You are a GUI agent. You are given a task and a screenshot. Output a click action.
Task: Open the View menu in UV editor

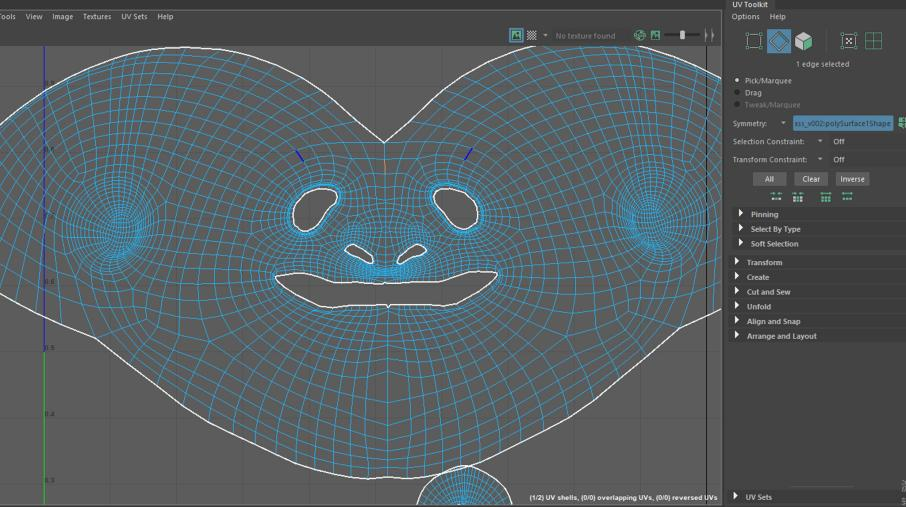(34, 17)
